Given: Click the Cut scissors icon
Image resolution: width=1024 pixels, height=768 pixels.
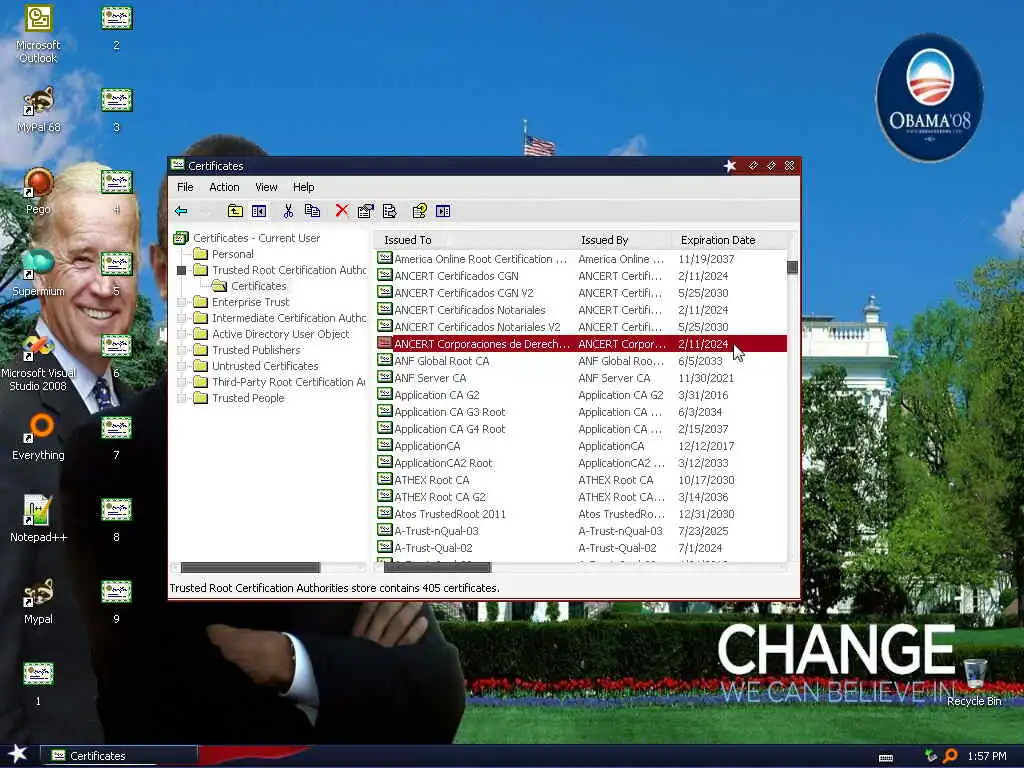Looking at the screenshot, I should [x=288, y=211].
